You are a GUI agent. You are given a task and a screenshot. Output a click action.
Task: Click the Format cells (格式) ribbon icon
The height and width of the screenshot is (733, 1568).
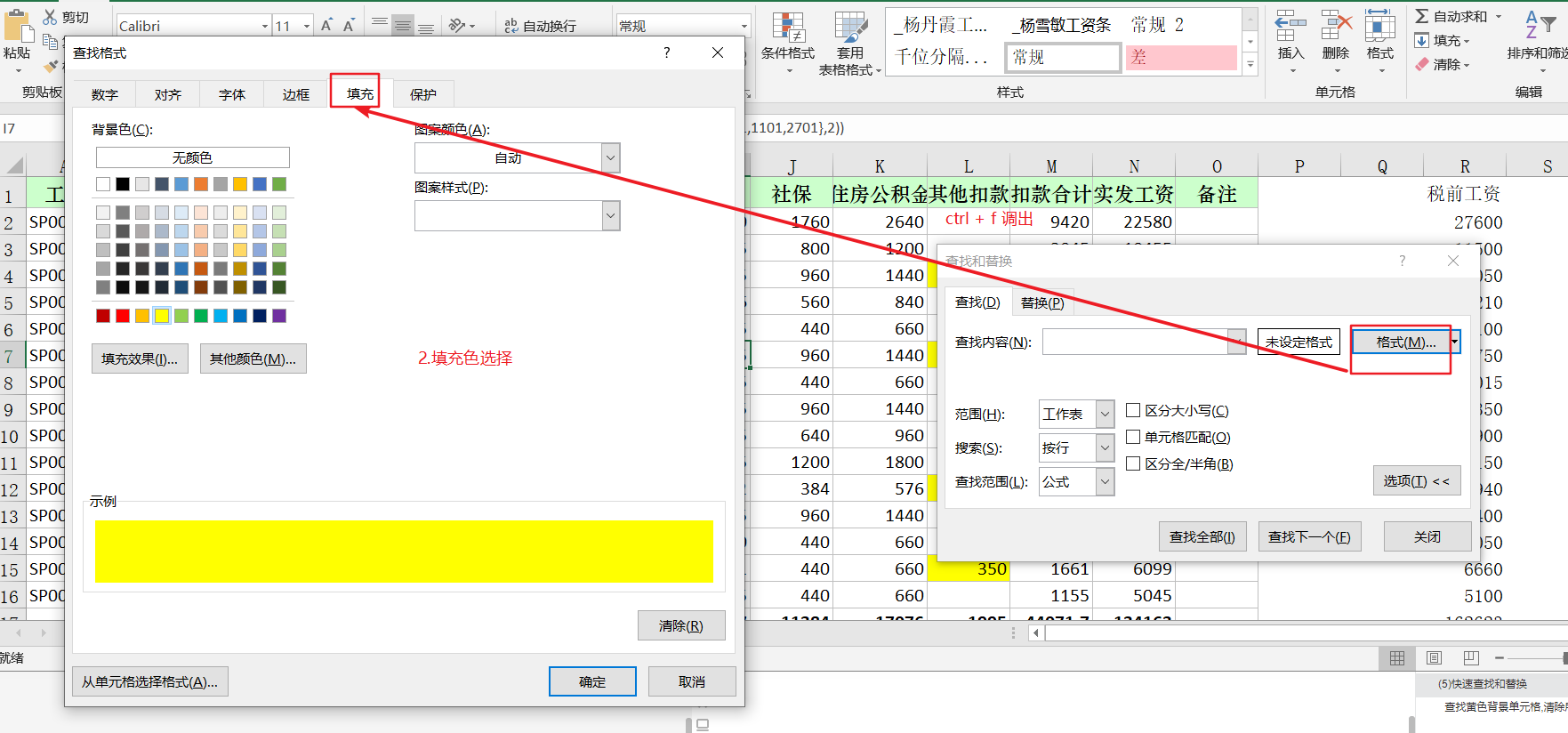click(1379, 27)
